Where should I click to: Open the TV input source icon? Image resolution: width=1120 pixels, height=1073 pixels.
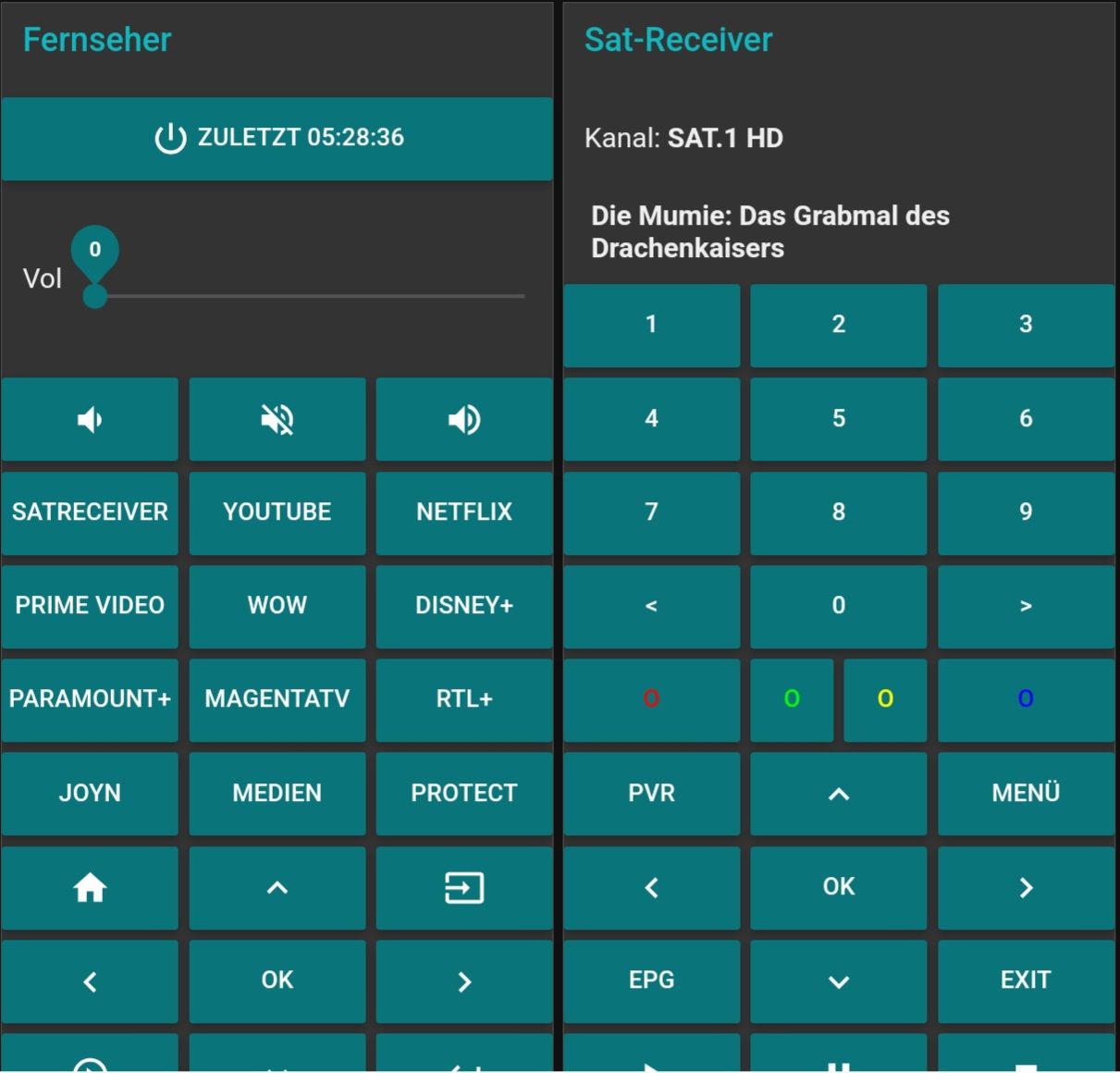(464, 888)
